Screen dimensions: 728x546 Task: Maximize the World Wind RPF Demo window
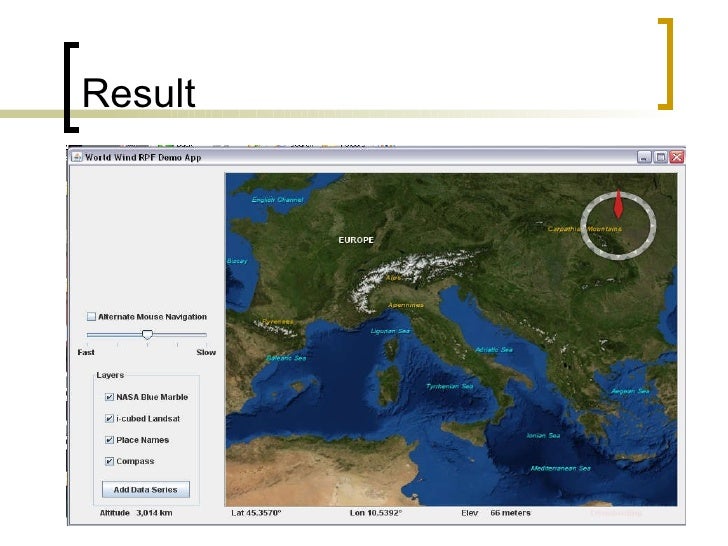coord(660,157)
